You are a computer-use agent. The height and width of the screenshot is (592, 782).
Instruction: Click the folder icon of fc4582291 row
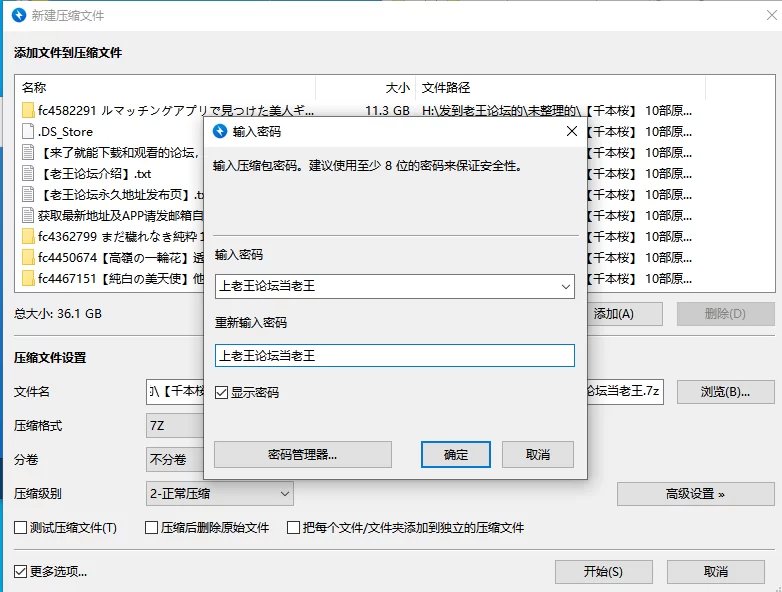(x=28, y=110)
